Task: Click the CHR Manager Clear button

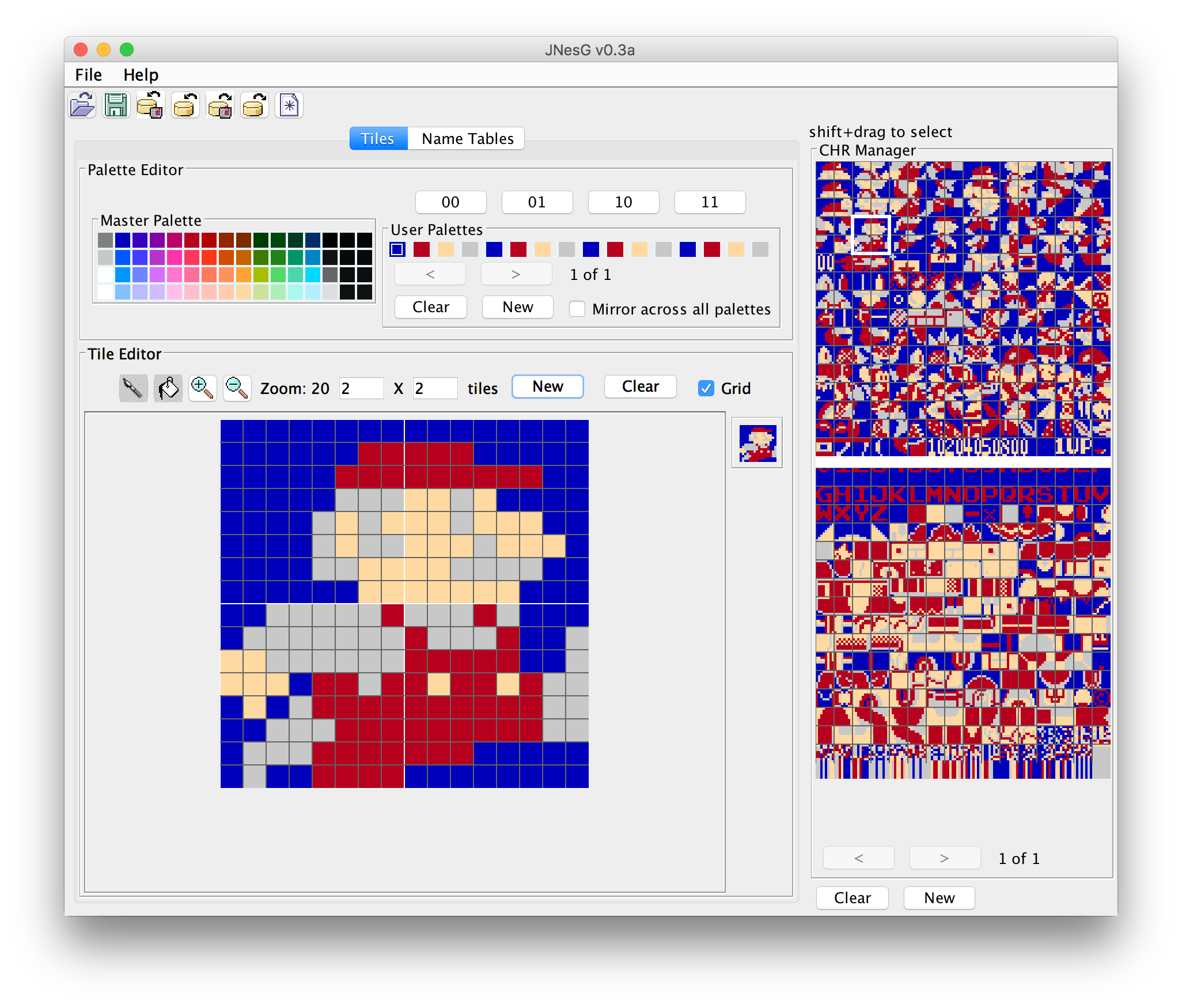Action: click(852, 898)
